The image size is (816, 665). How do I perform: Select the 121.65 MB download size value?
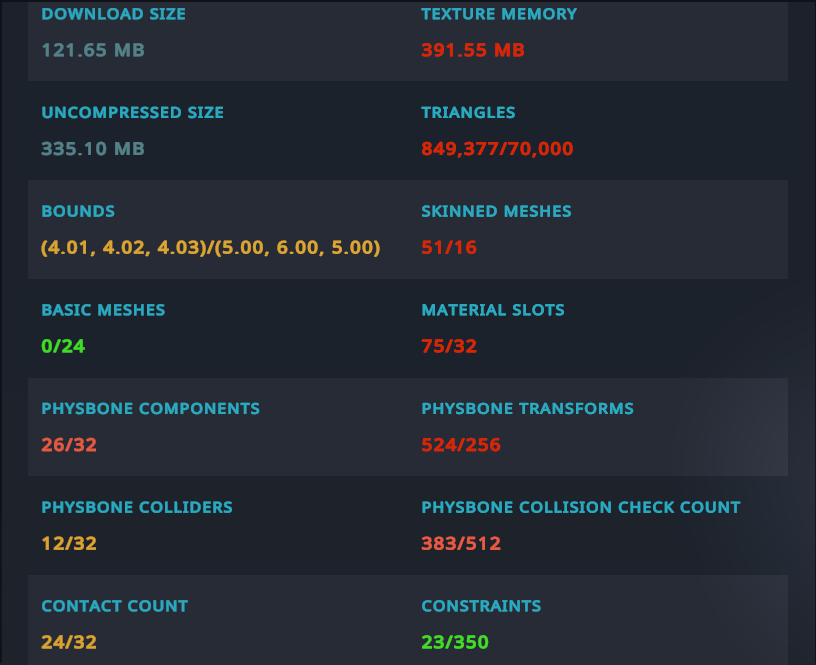pos(93,50)
